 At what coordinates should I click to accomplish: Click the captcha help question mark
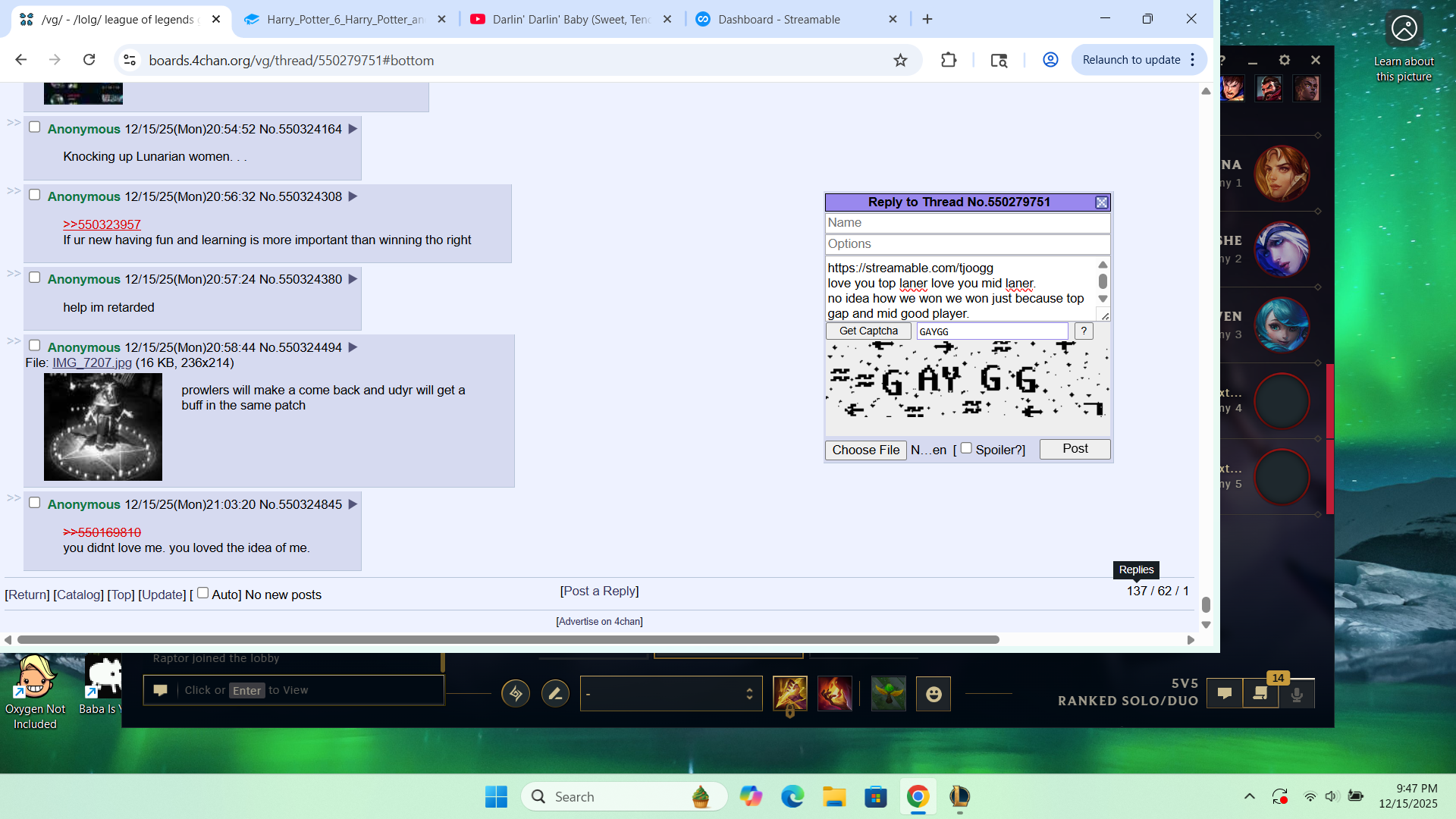pos(1084,331)
